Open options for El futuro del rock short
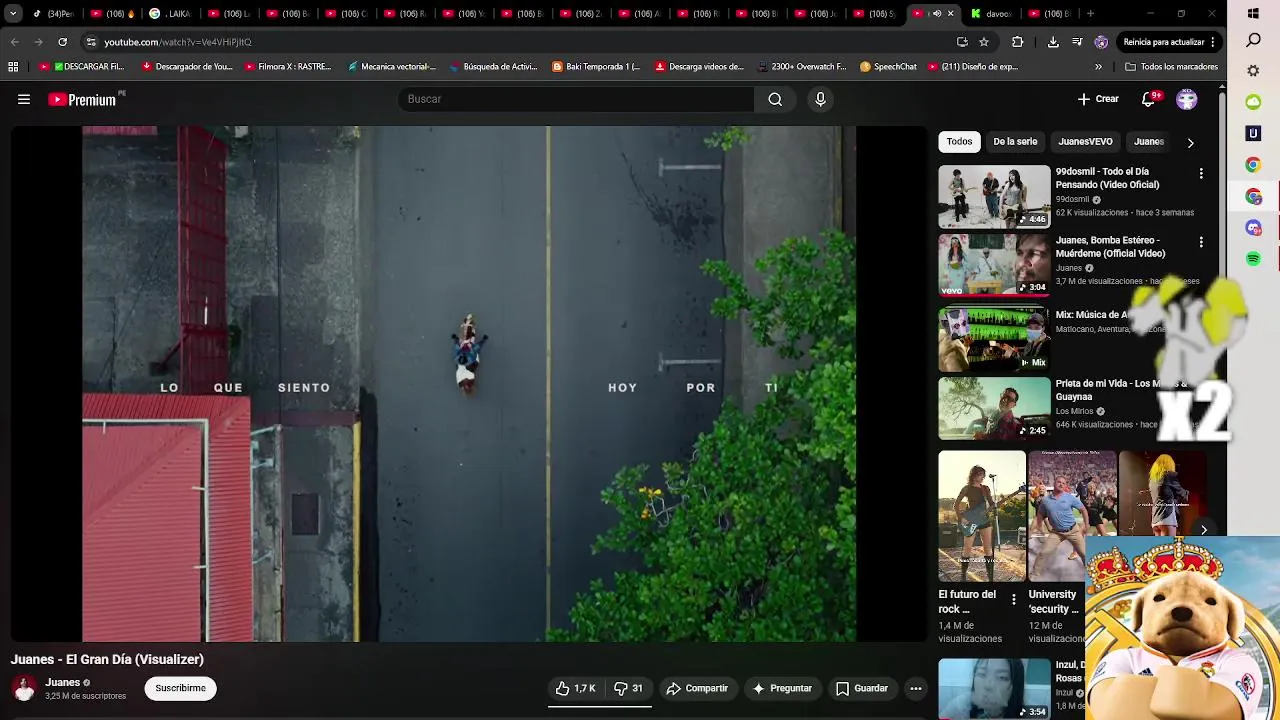This screenshot has width=1280, height=720. click(x=1013, y=600)
